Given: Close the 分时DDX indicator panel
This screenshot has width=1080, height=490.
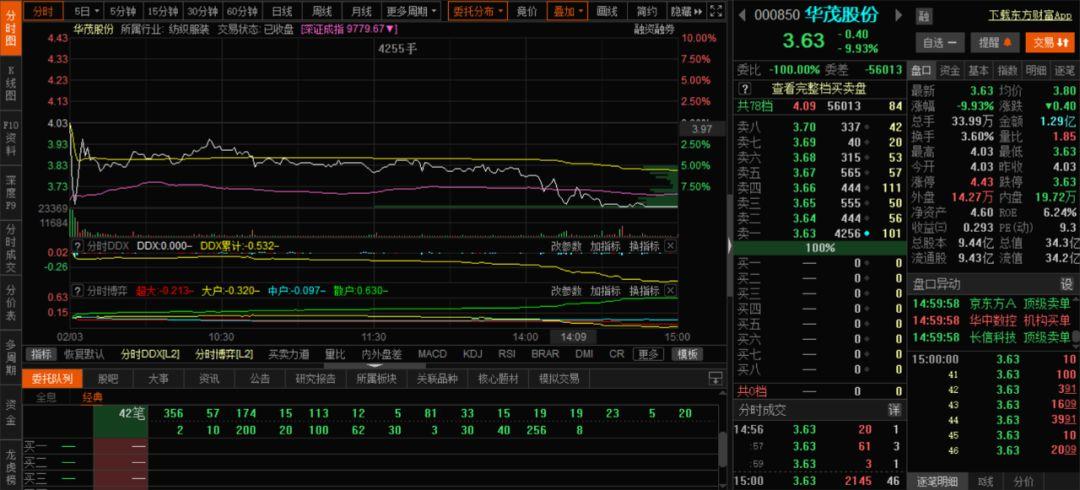Looking at the screenshot, I should pos(670,245).
